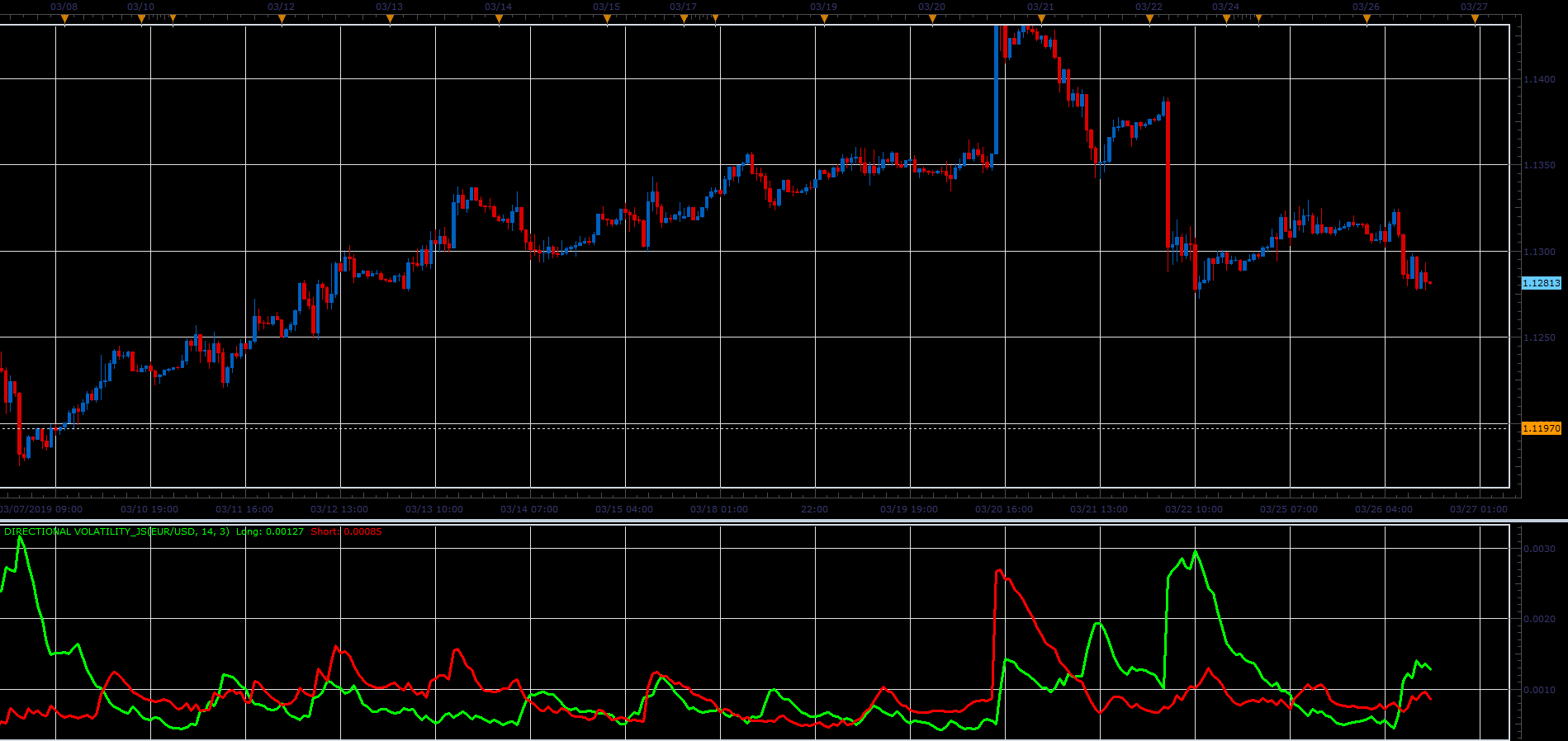Click the '03/21 13:00' time axis label
Screen dimensions: 1568x741
[1099, 509]
